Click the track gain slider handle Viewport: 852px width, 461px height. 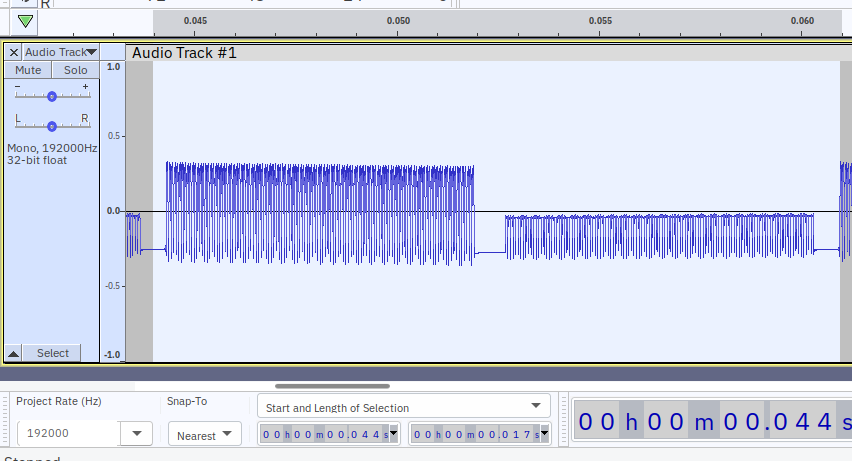click(x=52, y=96)
